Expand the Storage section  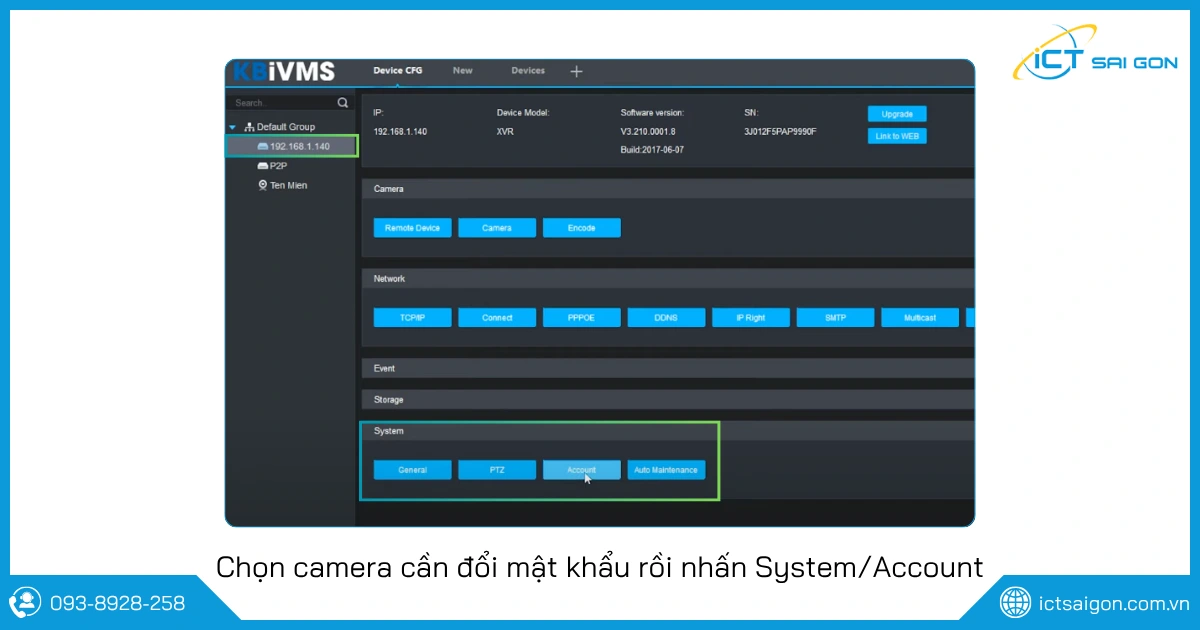667,399
